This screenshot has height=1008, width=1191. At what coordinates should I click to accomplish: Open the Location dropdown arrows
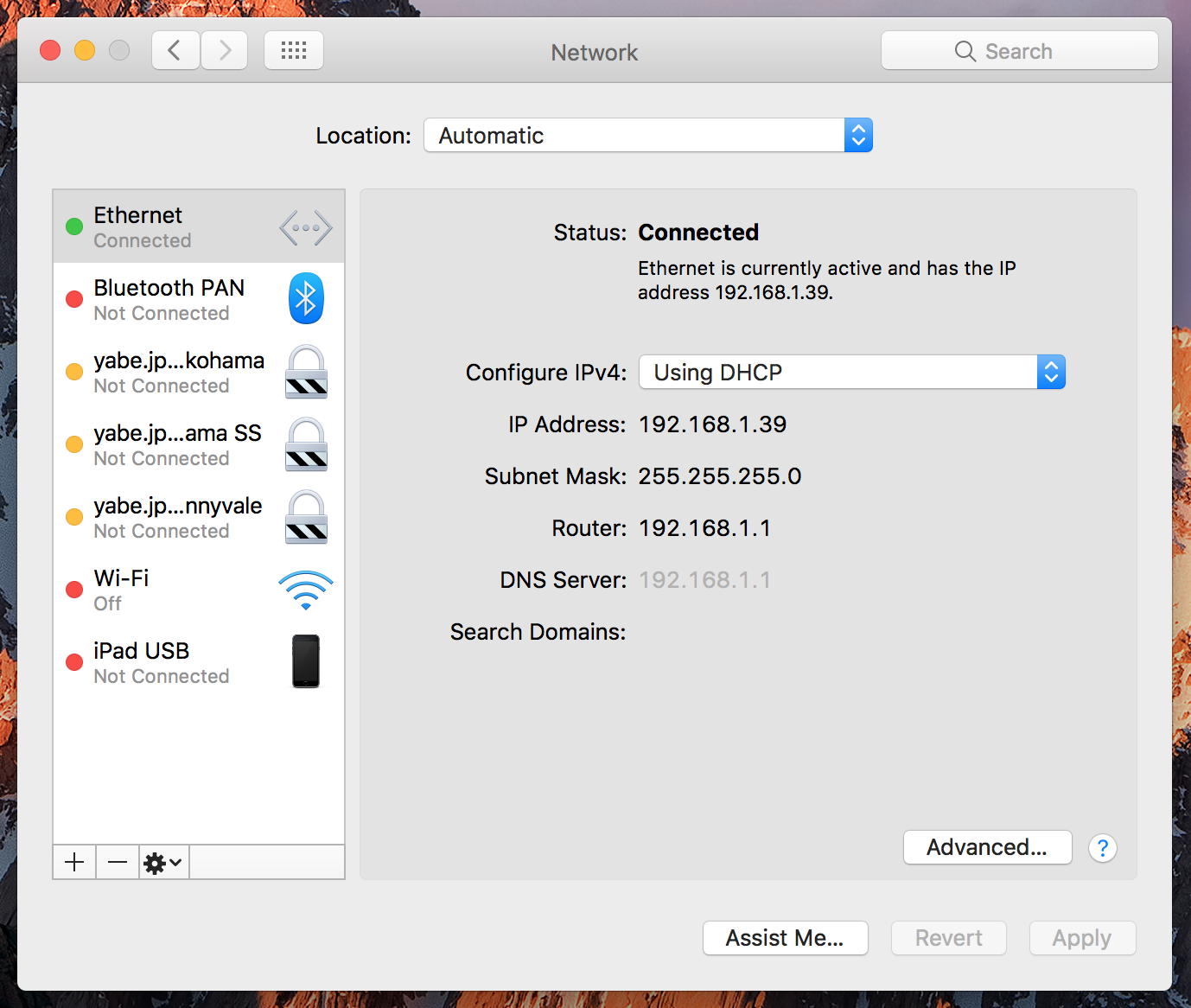click(858, 135)
